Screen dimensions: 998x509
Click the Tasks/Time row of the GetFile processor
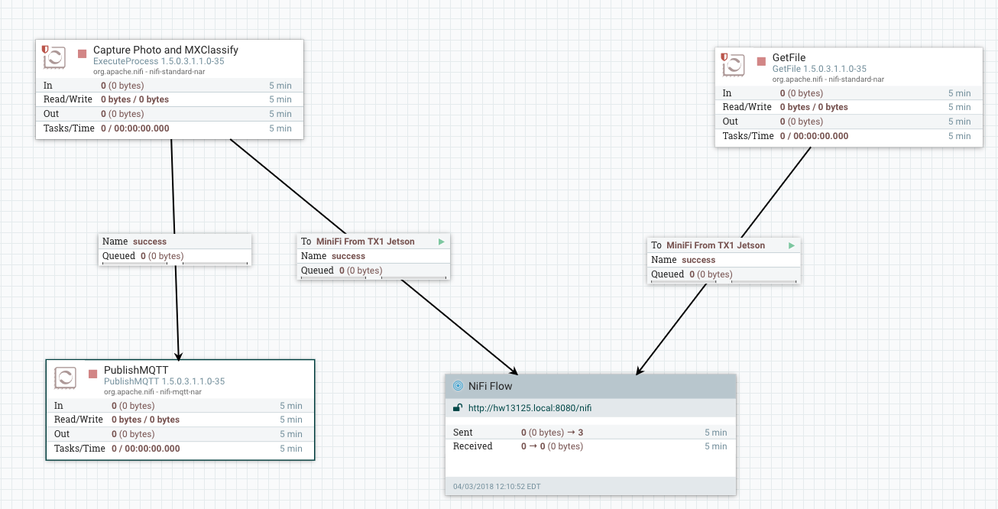click(849, 136)
